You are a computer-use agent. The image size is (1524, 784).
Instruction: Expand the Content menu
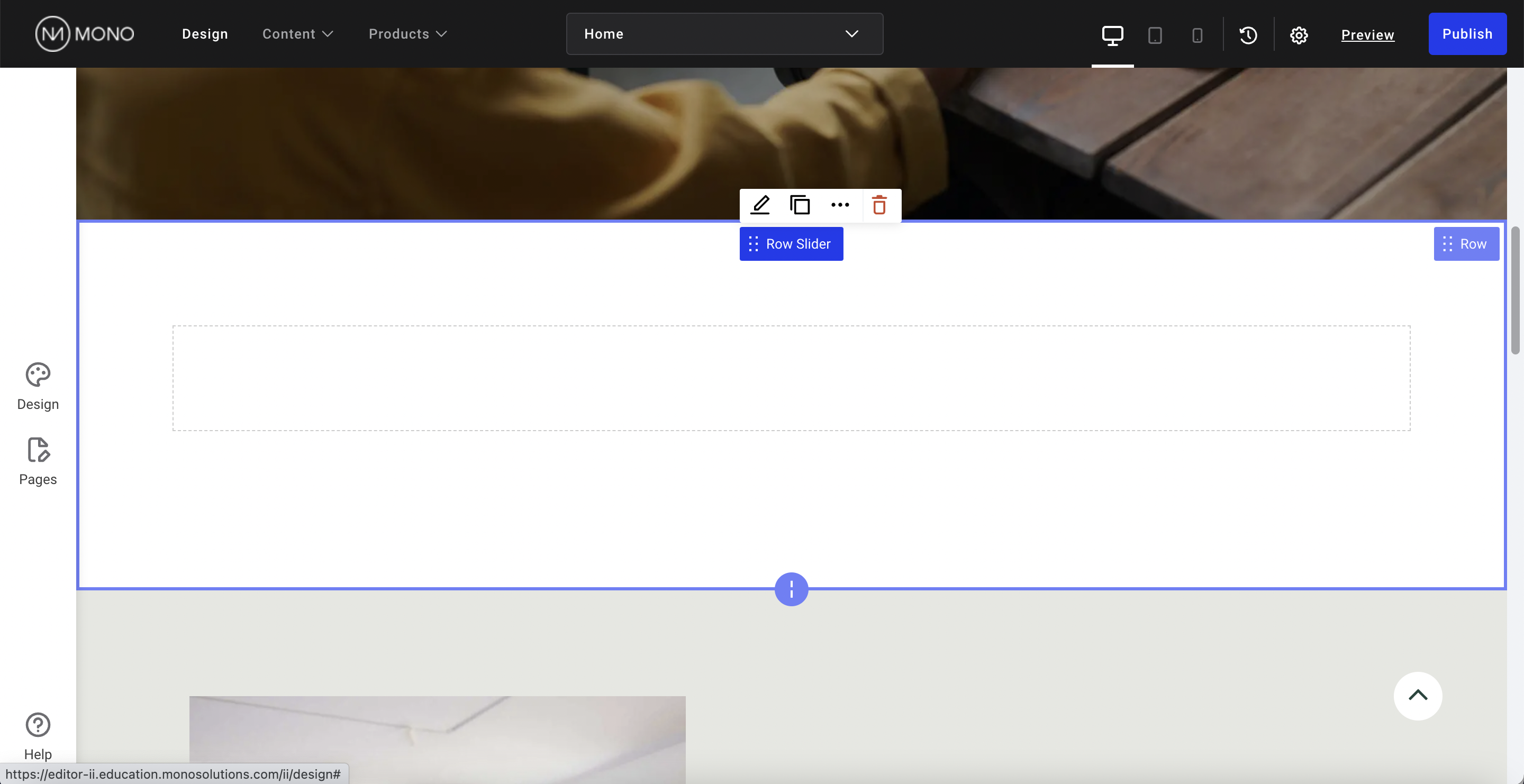coord(297,34)
